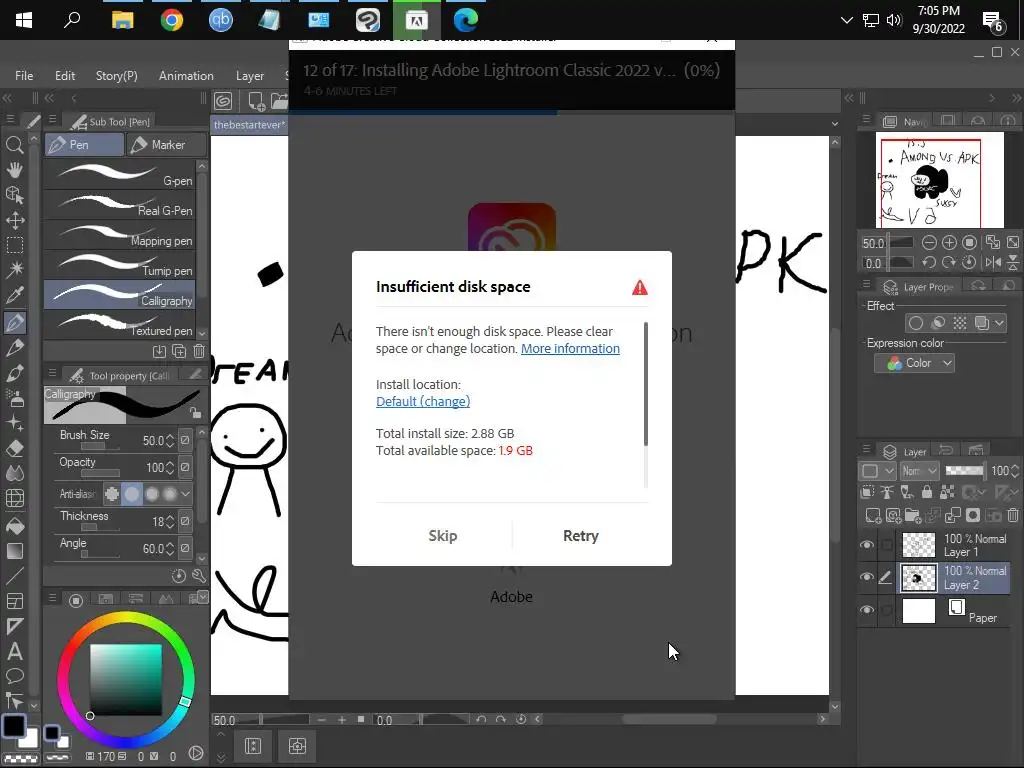Select the Balloon tool
The height and width of the screenshot is (768, 1024).
(x=14, y=676)
